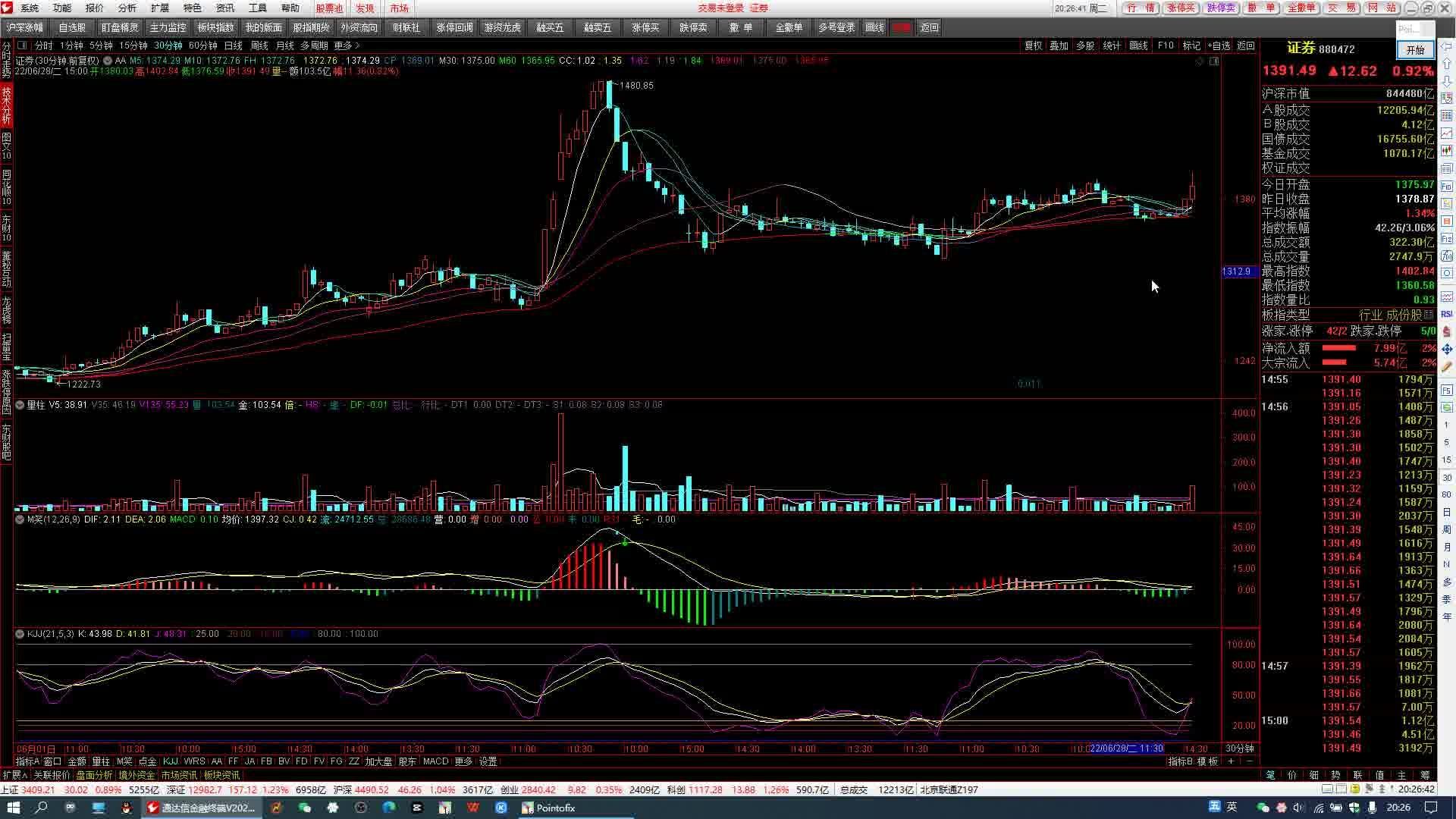1456x819 pixels.
Task: Click the 开始 button at top right
Action: pyautogui.click(x=1415, y=50)
